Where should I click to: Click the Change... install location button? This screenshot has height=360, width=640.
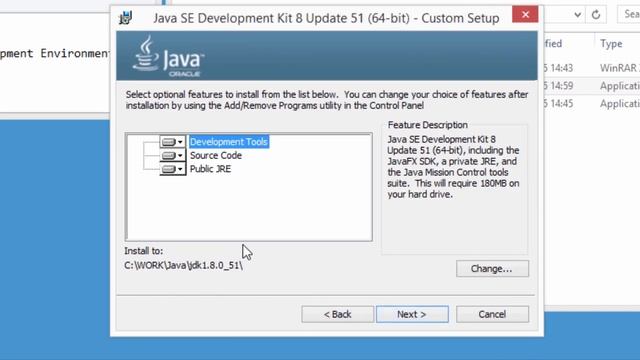pos(492,269)
